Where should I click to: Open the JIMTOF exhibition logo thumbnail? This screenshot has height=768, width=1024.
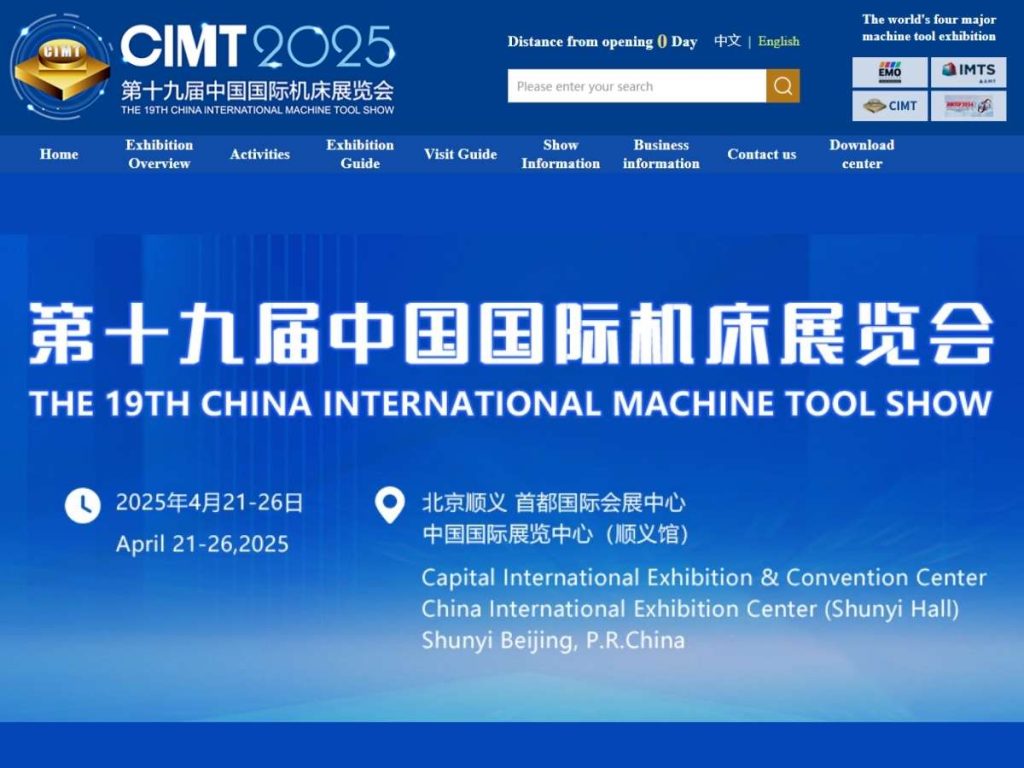968,106
